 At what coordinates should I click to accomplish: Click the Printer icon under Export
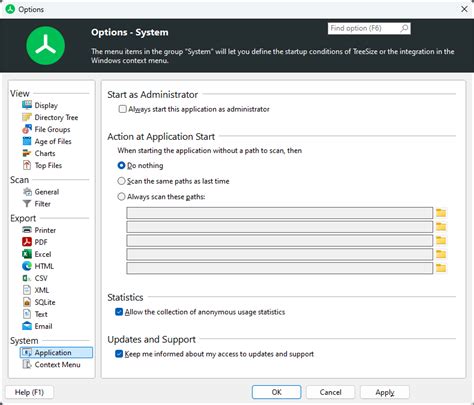click(27, 230)
